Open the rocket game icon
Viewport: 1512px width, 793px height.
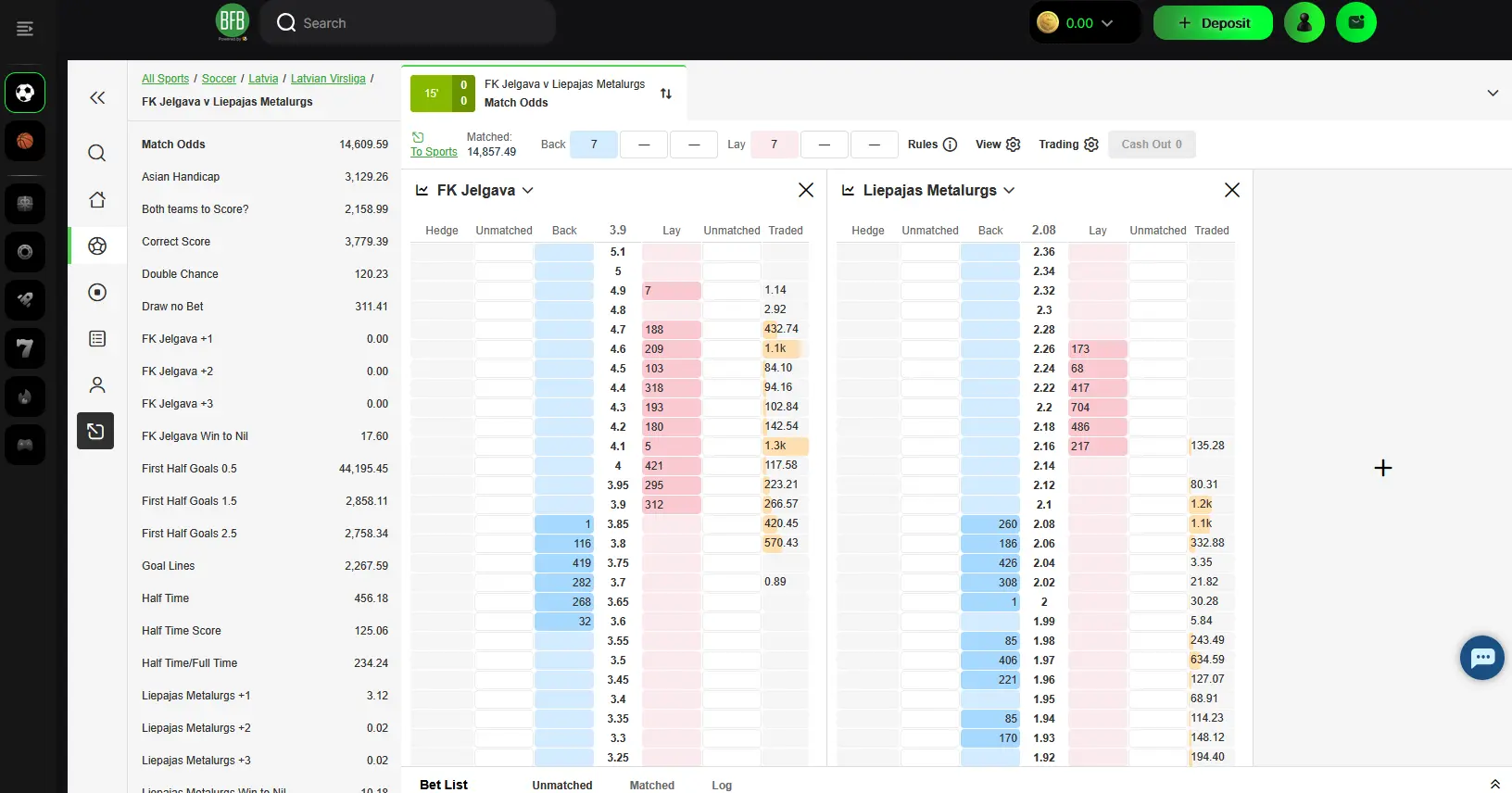pyautogui.click(x=25, y=300)
